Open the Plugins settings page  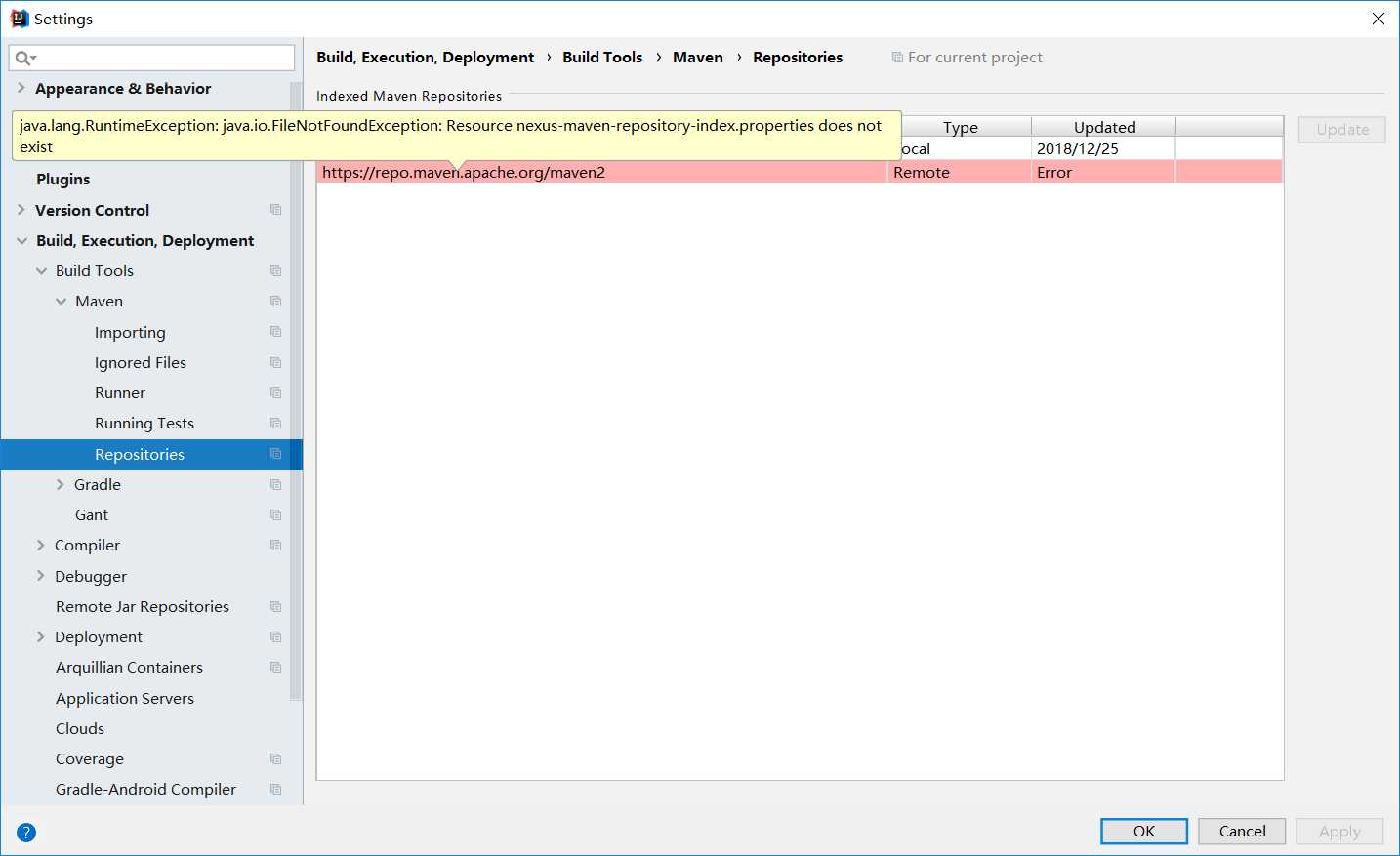click(x=62, y=179)
